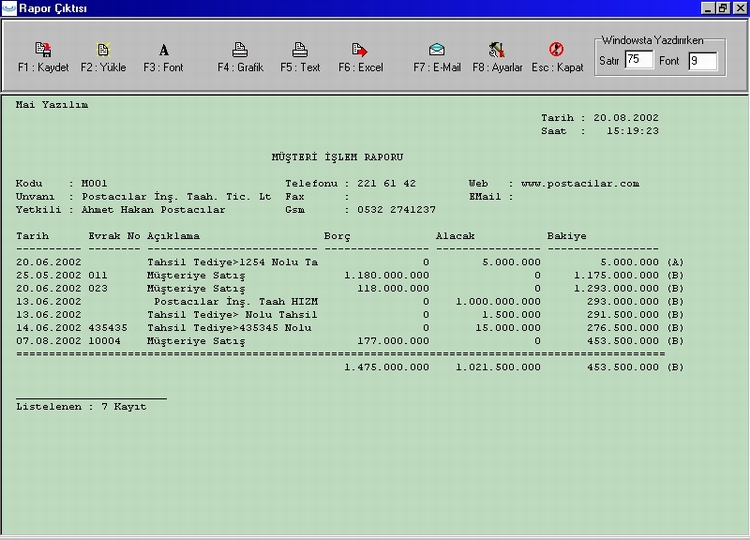Click evrak number 10004
The image size is (750, 540).
point(104,341)
